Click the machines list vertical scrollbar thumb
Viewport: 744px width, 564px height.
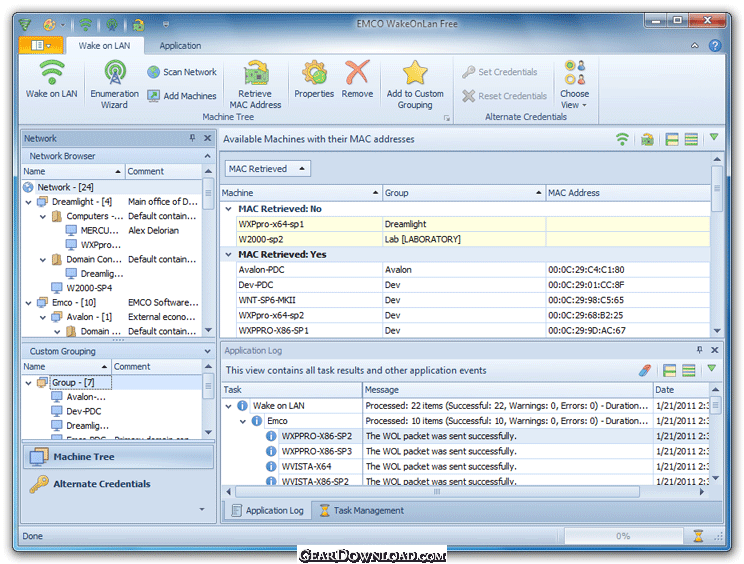(716, 189)
